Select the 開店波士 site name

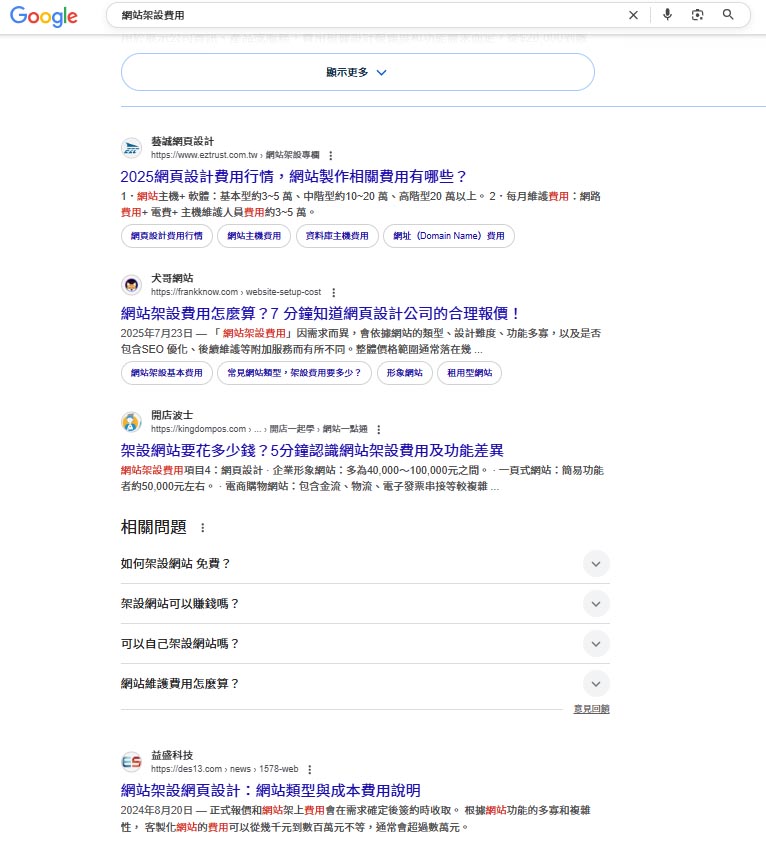click(172, 415)
